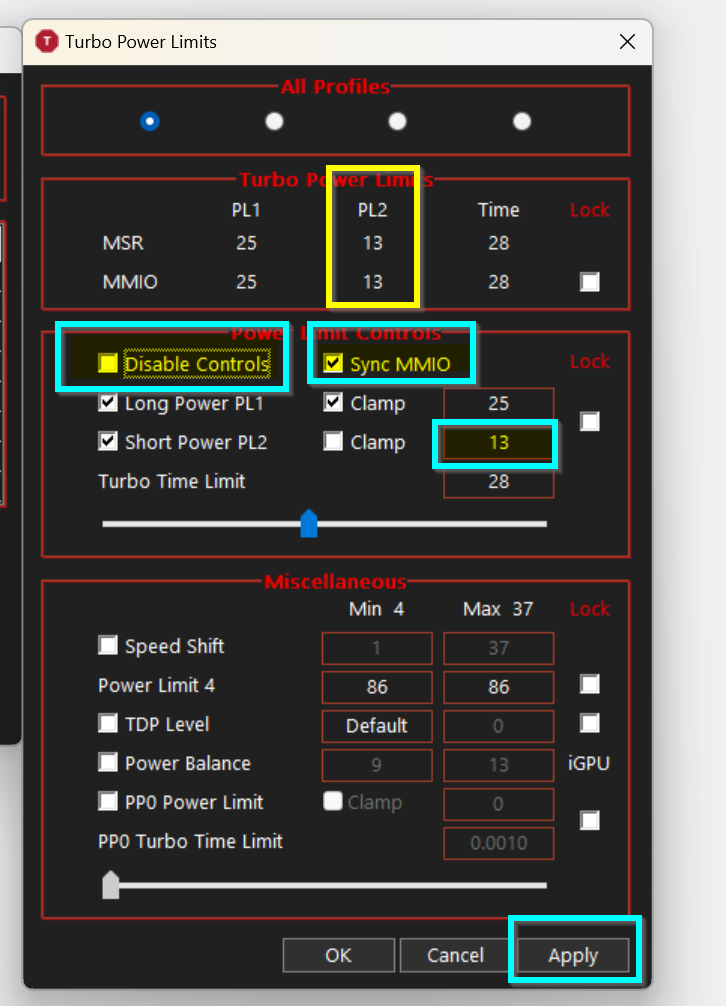Click the Max 37 label
Screen dimensions: 726x1006
point(498,609)
